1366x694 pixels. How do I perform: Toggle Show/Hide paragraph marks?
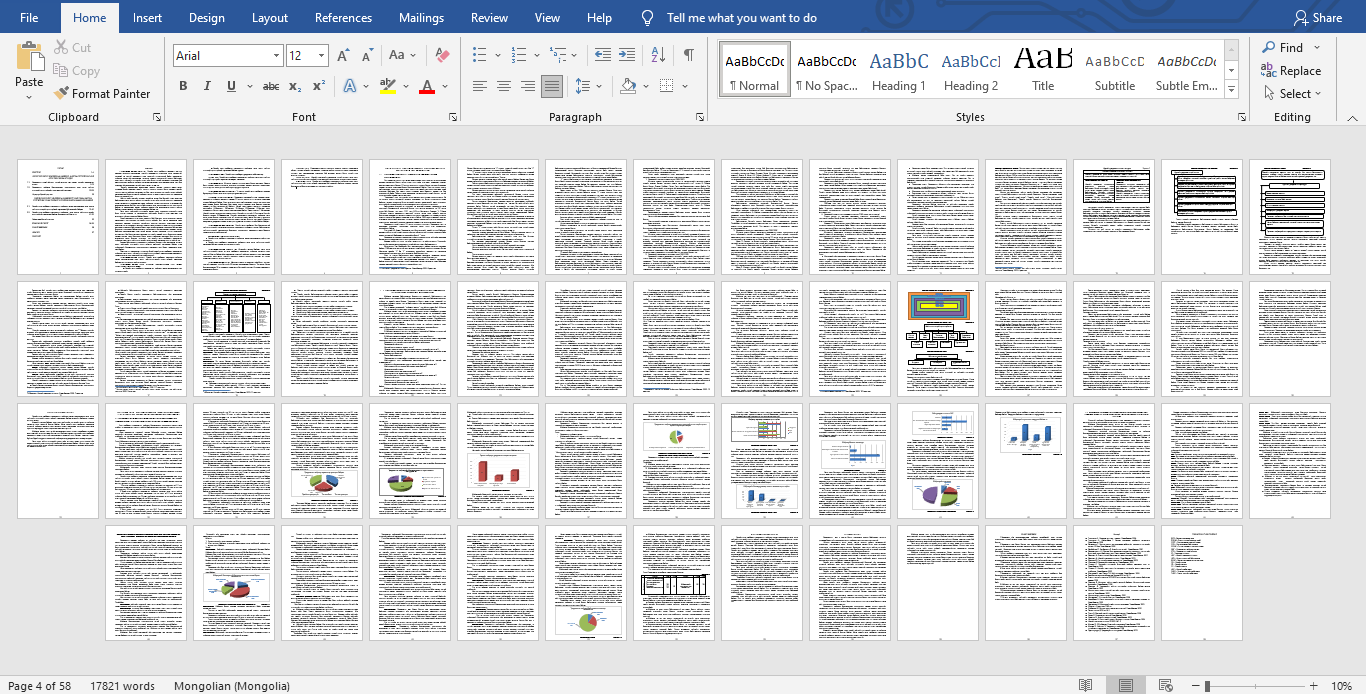(x=689, y=56)
